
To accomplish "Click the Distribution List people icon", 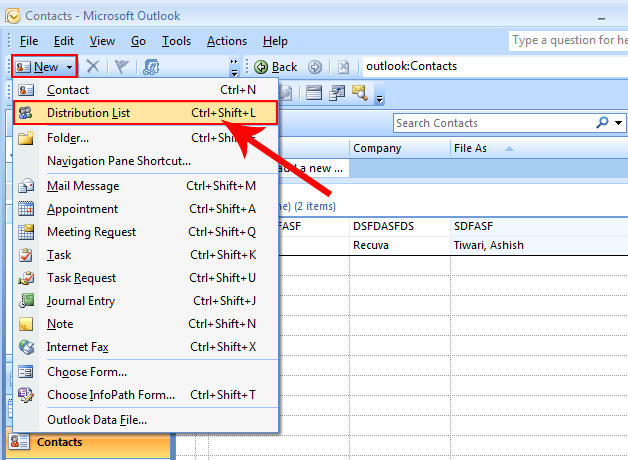I will [26, 113].
